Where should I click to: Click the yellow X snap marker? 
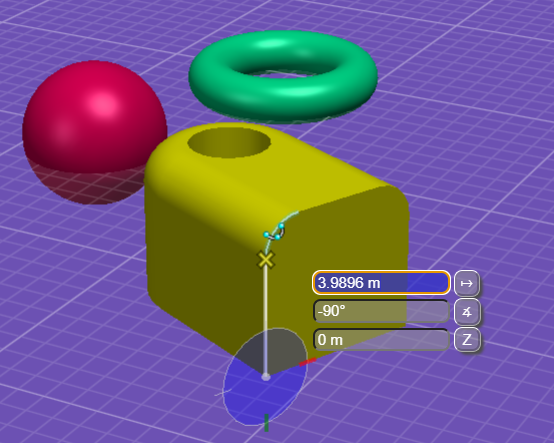[x=266, y=260]
